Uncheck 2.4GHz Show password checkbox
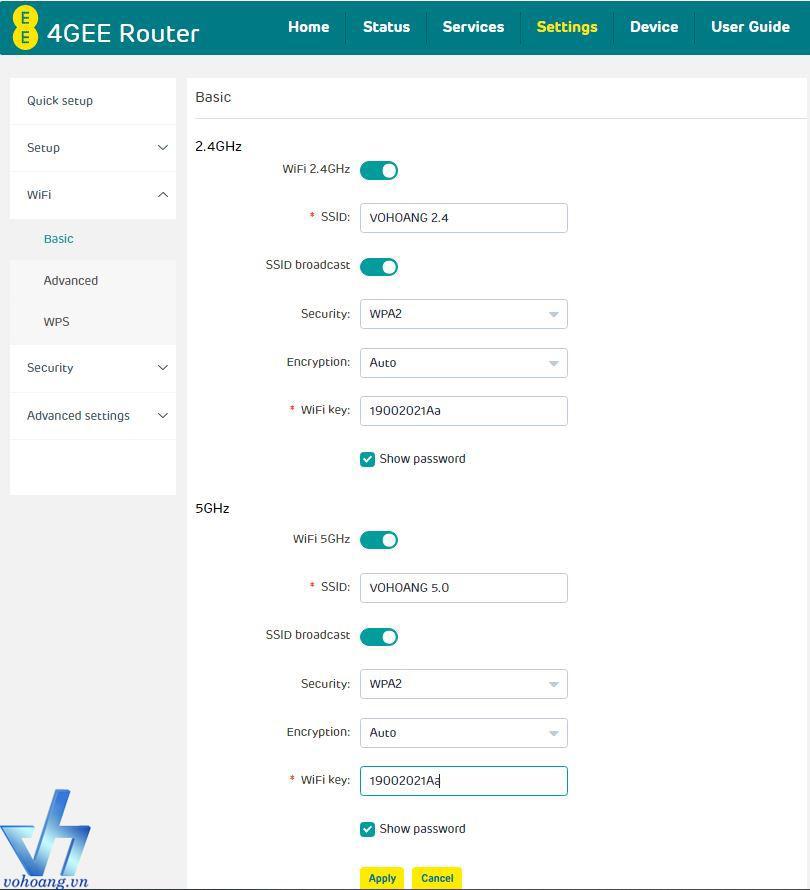 (x=367, y=459)
